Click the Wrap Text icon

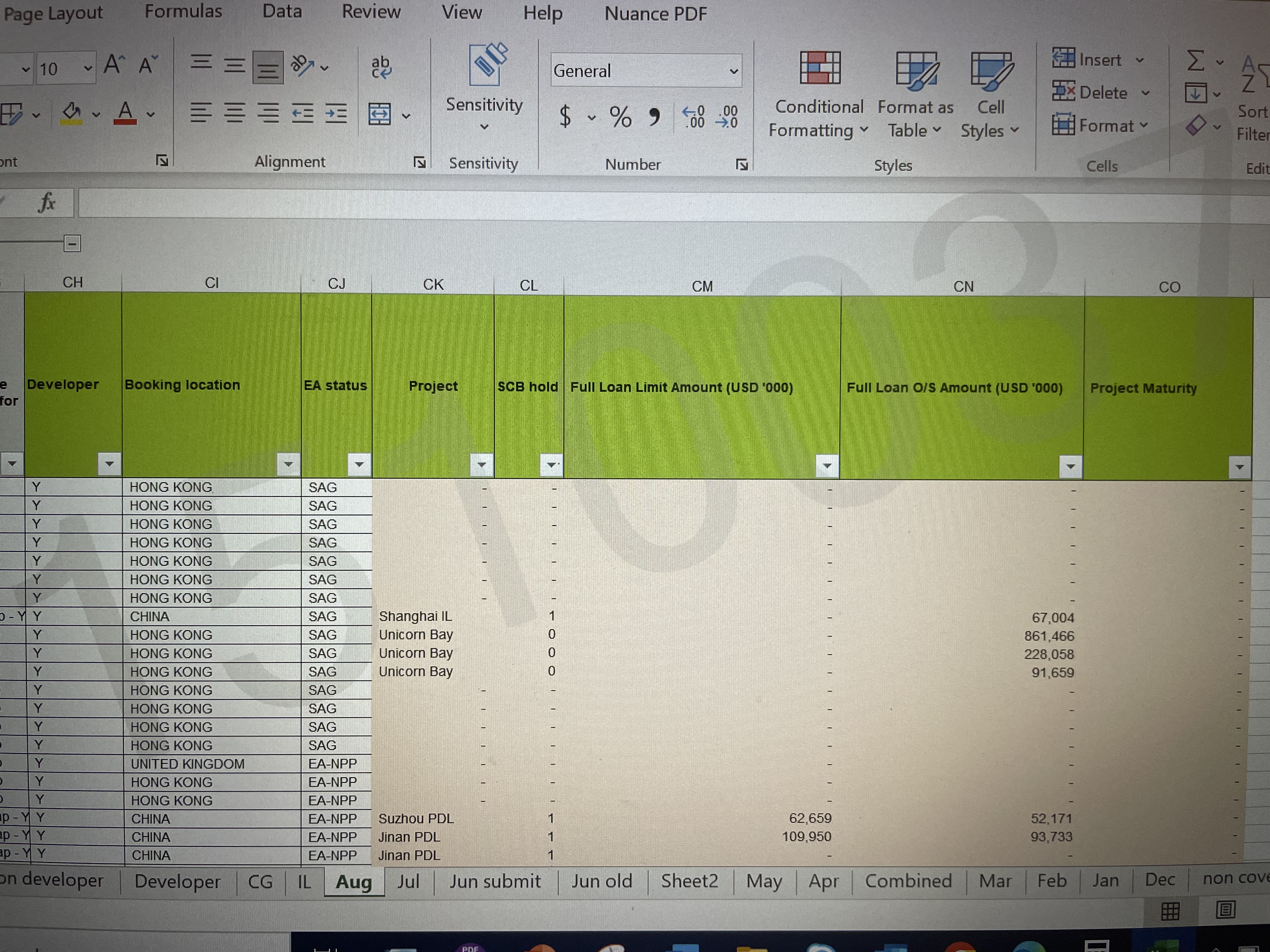(x=381, y=68)
